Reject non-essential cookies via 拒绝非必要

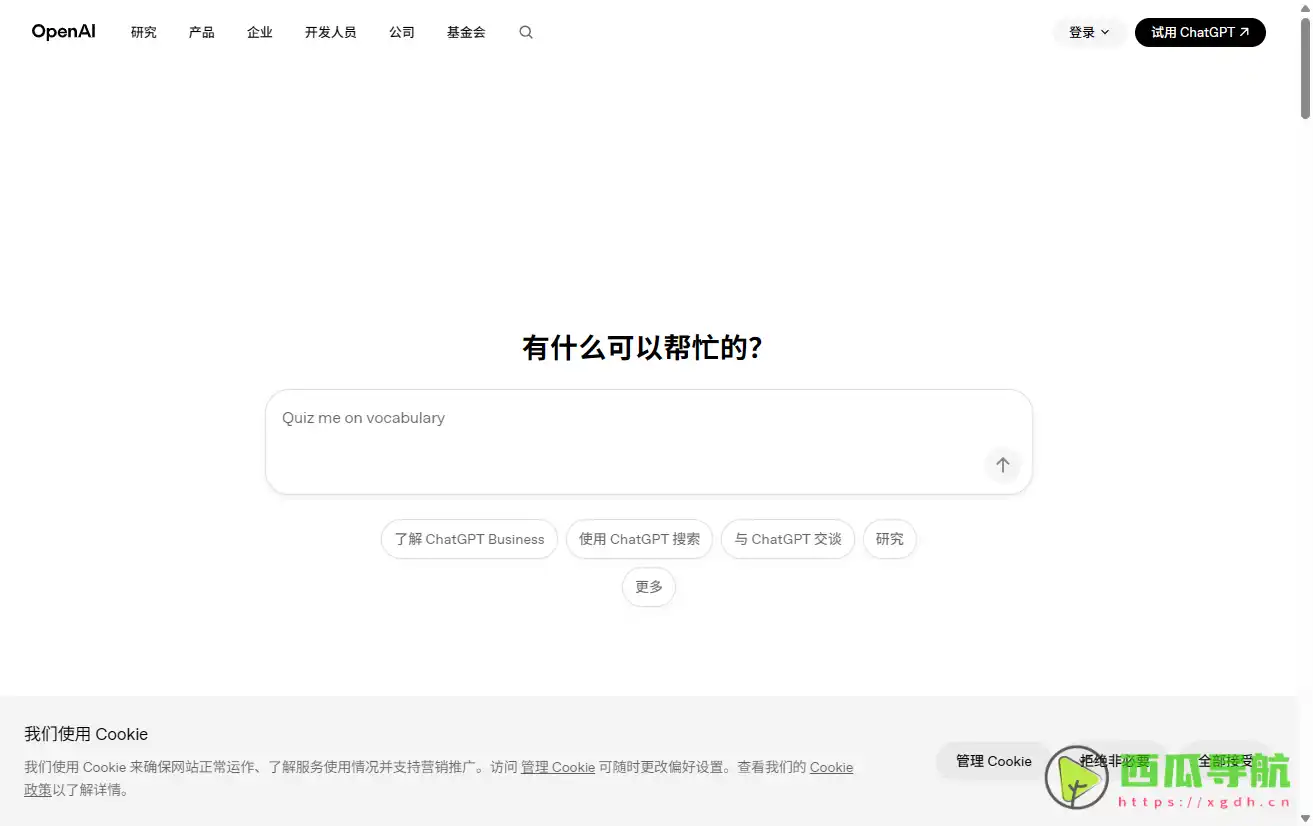point(1113,761)
